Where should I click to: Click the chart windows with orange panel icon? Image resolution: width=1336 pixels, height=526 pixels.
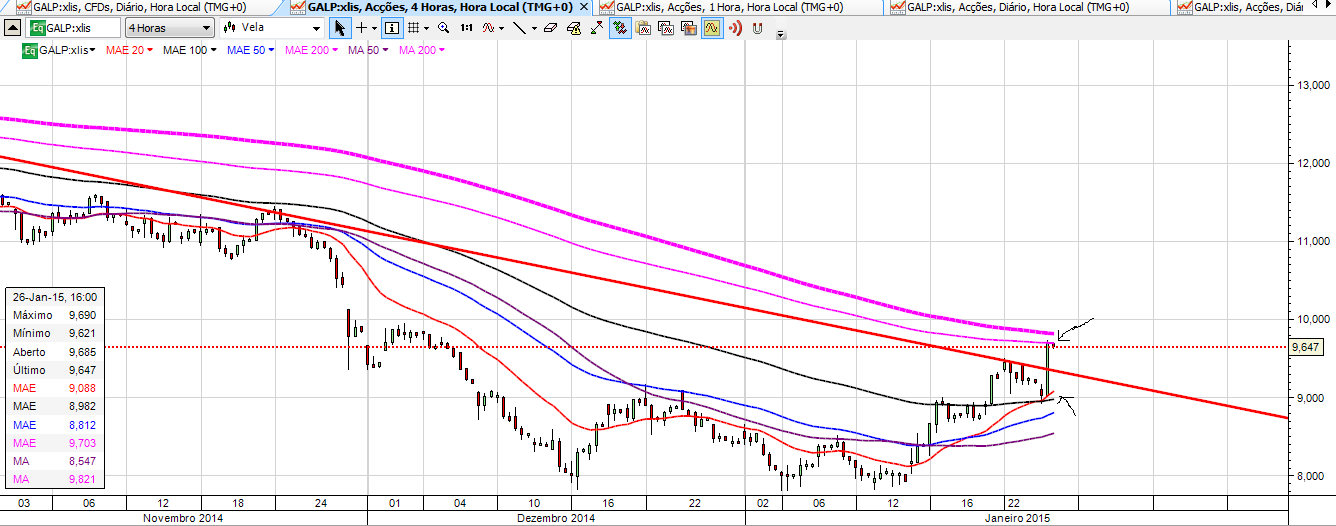click(x=689, y=28)
